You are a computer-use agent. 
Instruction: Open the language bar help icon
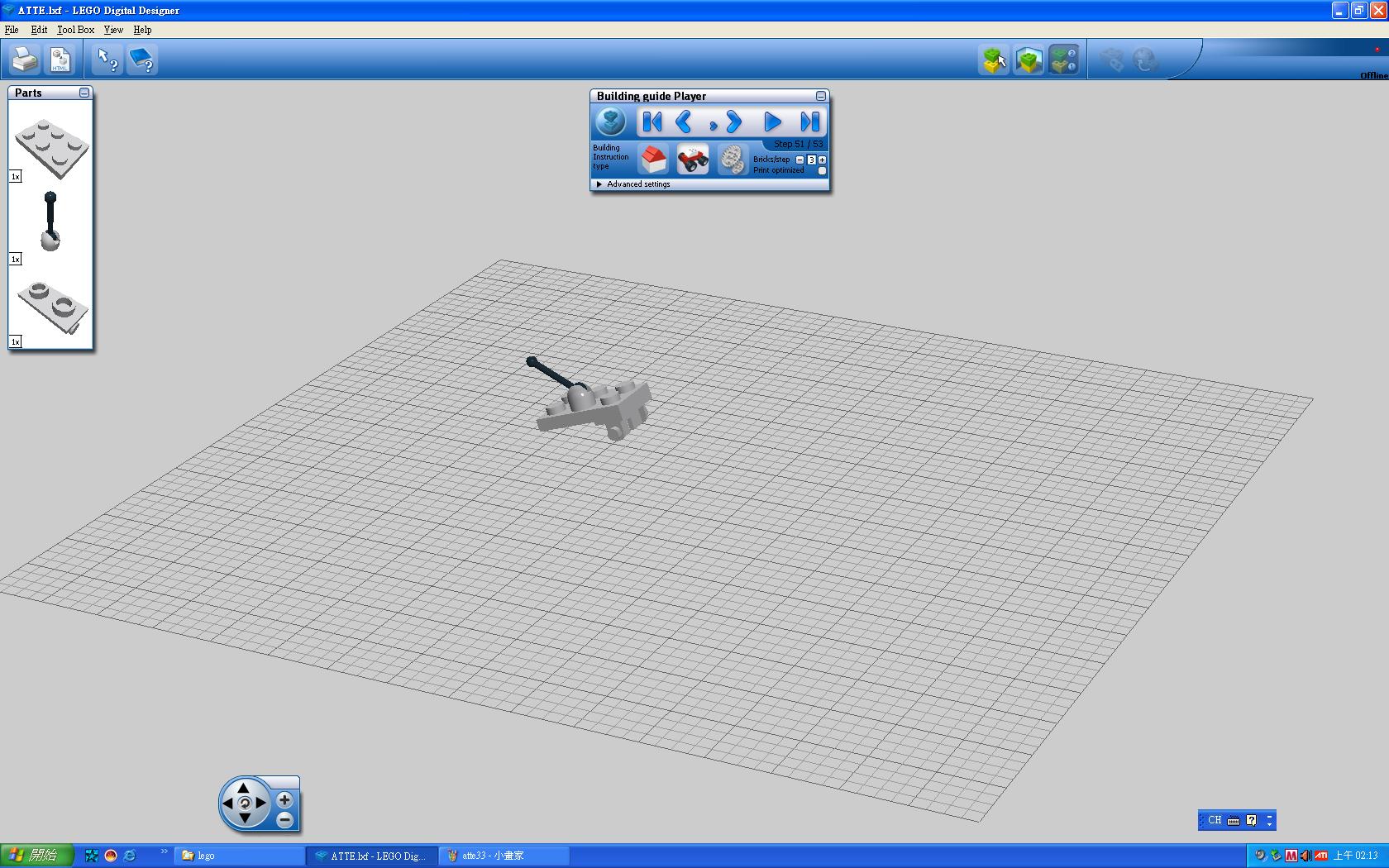[1251, 821]
